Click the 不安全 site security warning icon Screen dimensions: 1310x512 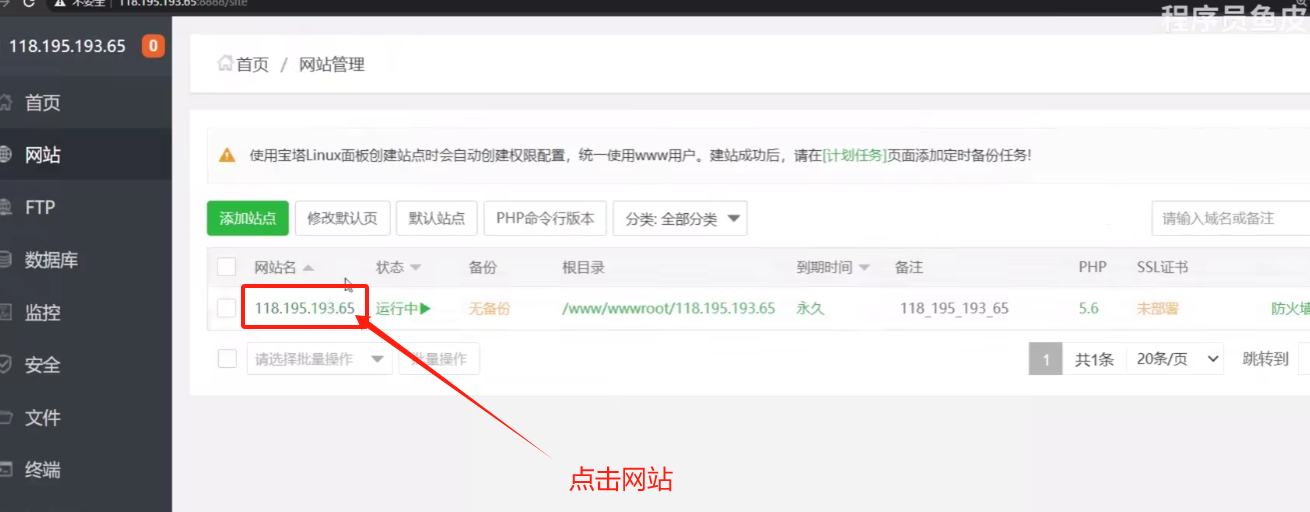62,3
